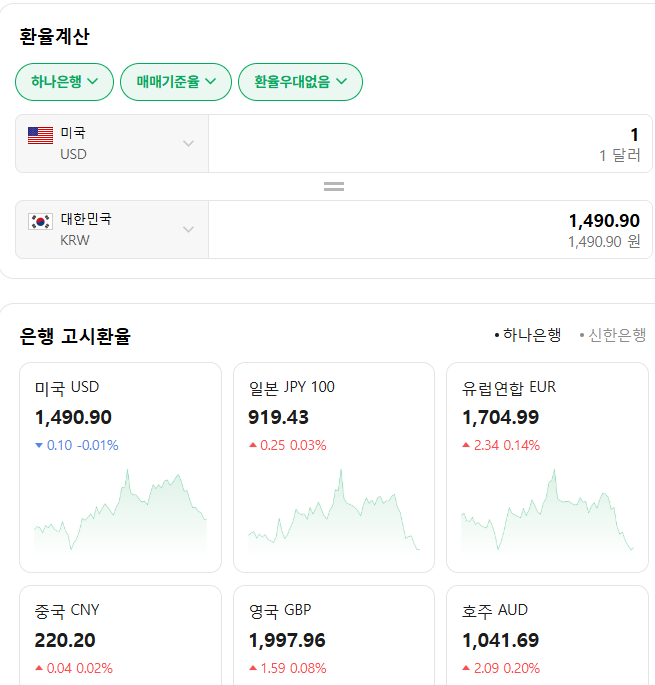Open the 환율우대없음 preference dropdown
Image resolution: width=655 pixels, height=685 pixels.
tap(300, 82)
